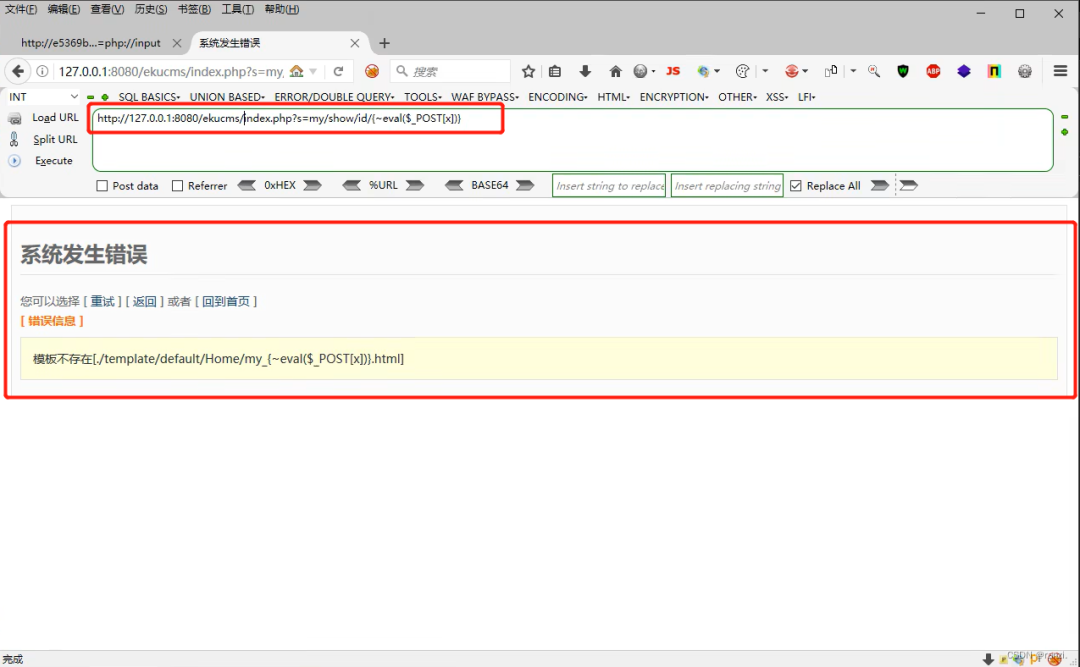Click the right arrow beside 0xHEX

coord(313,185)
